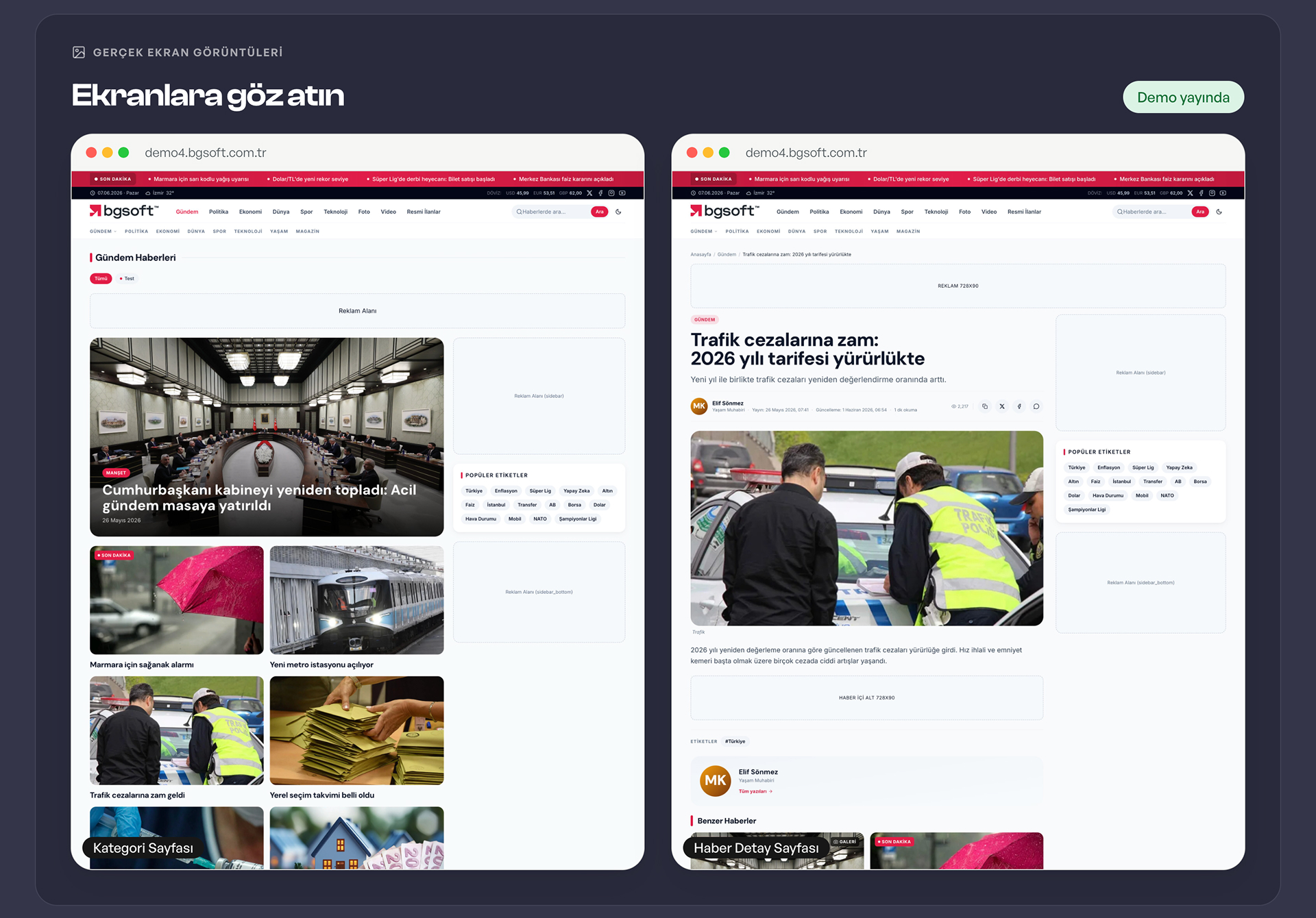Open the Marmara için sağanak alarmı news card
The image size is (1316, 918).
pos(177,608)
